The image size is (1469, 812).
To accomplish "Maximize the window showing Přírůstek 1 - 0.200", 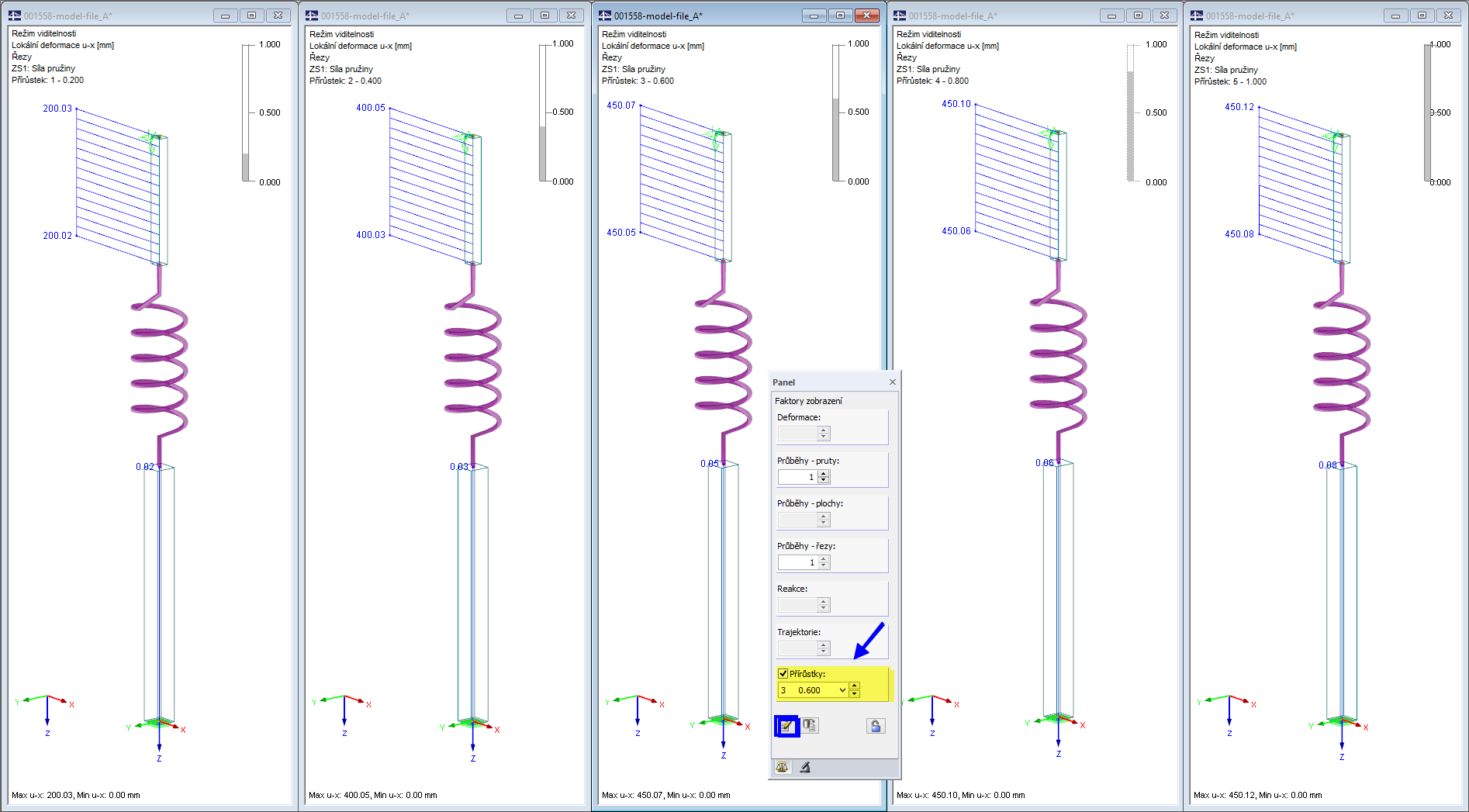I will 251,16.
